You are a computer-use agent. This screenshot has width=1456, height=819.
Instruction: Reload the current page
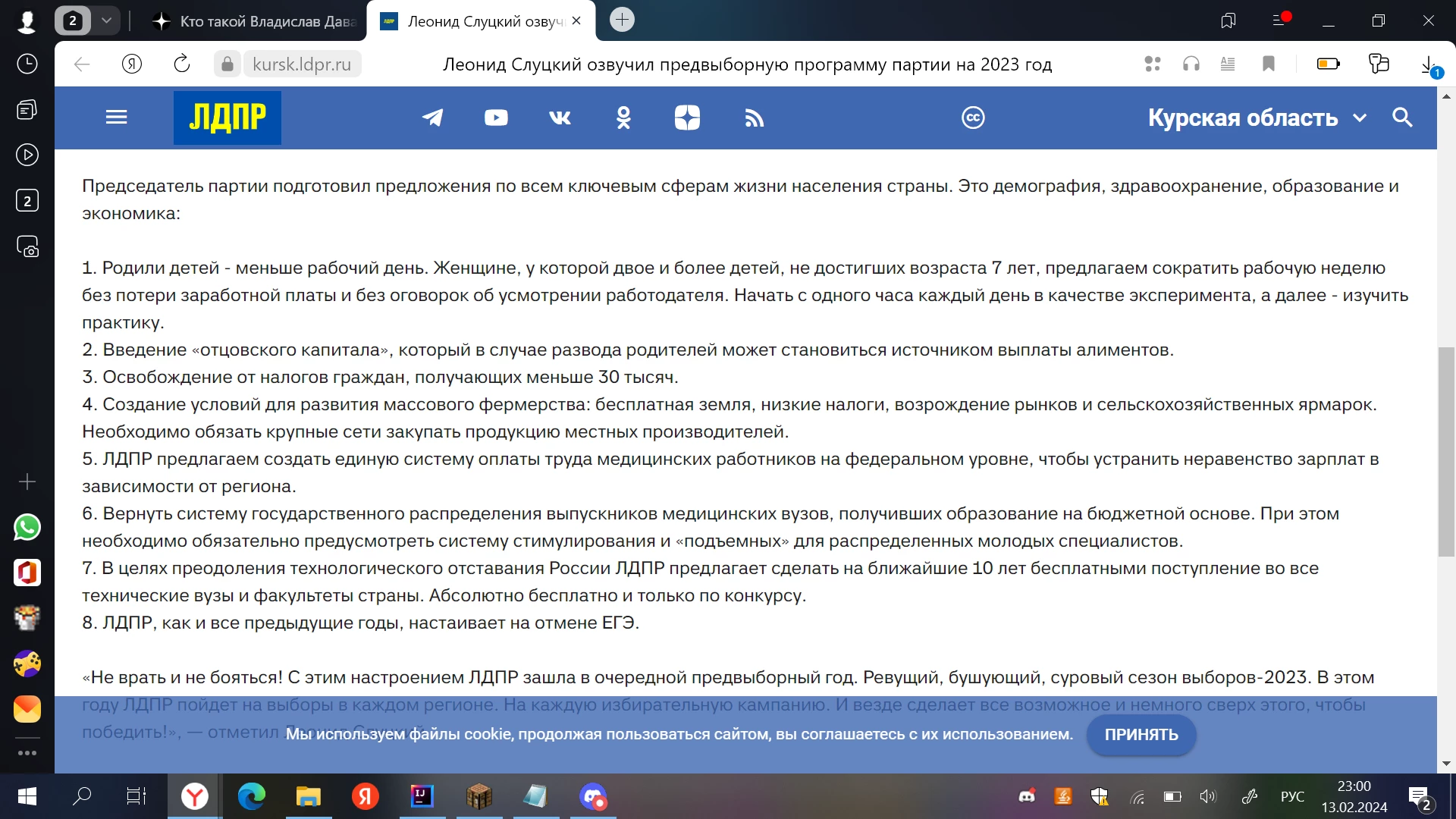182,64
